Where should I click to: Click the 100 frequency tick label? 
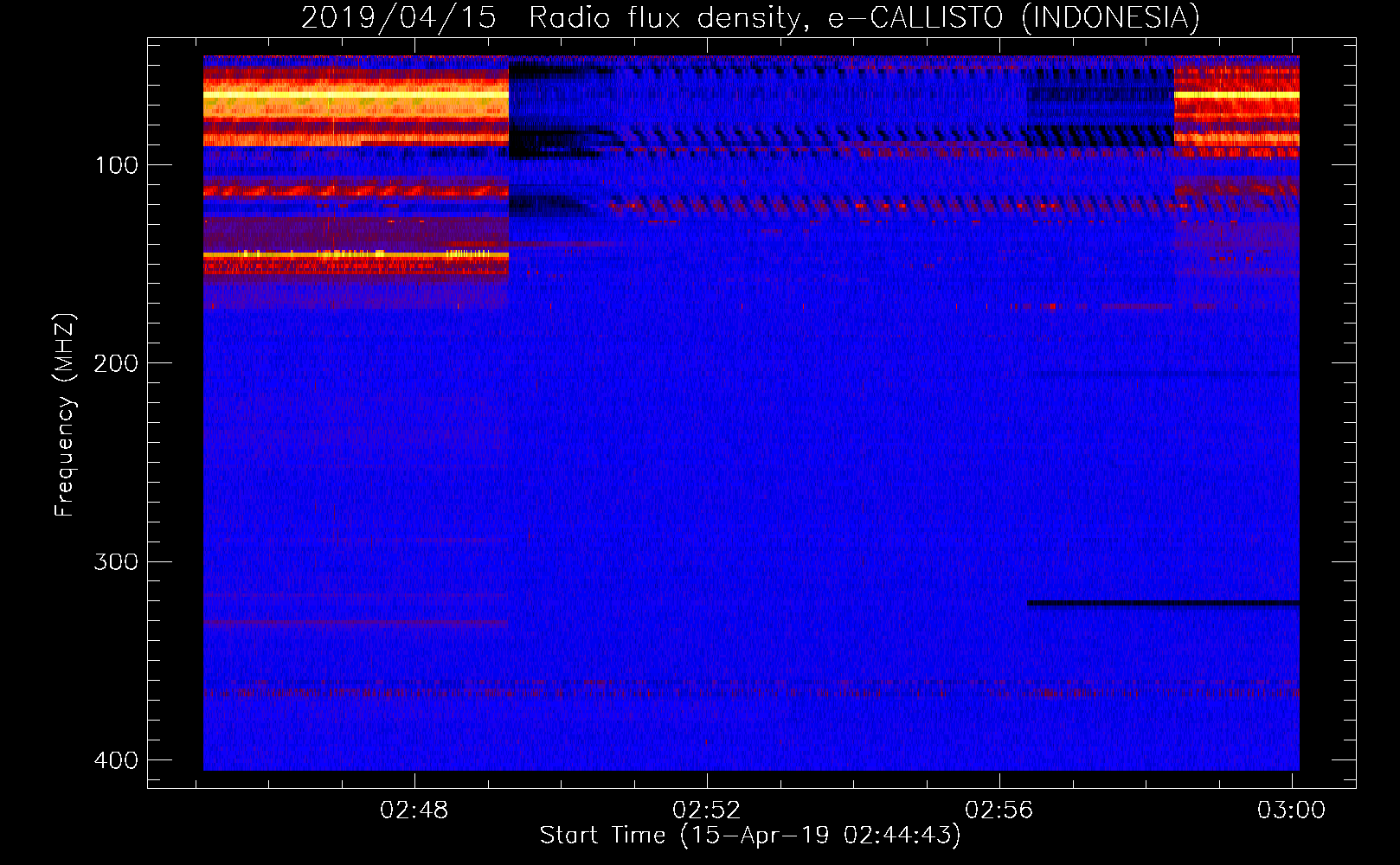(x=117, y=165)
